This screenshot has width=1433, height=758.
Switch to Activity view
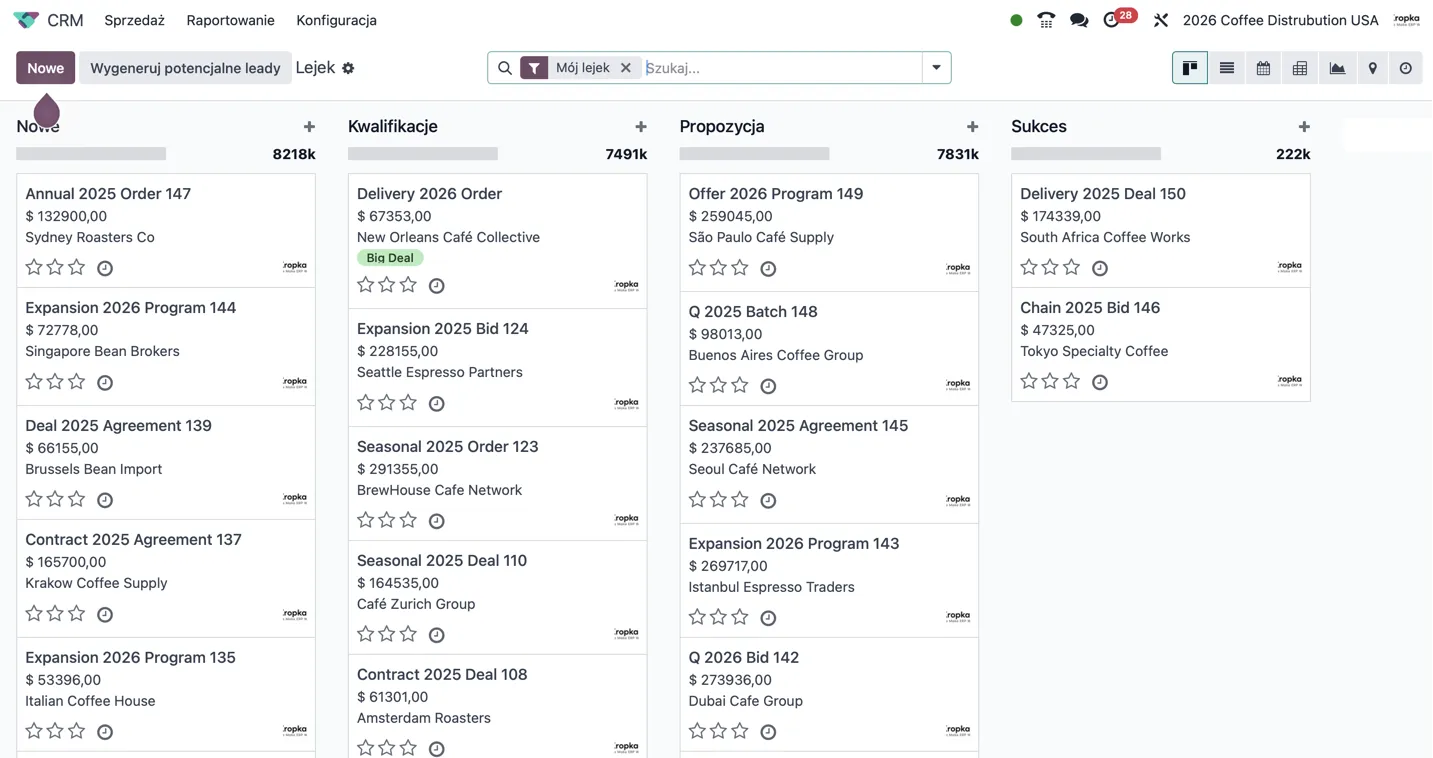coord(1406,68)
